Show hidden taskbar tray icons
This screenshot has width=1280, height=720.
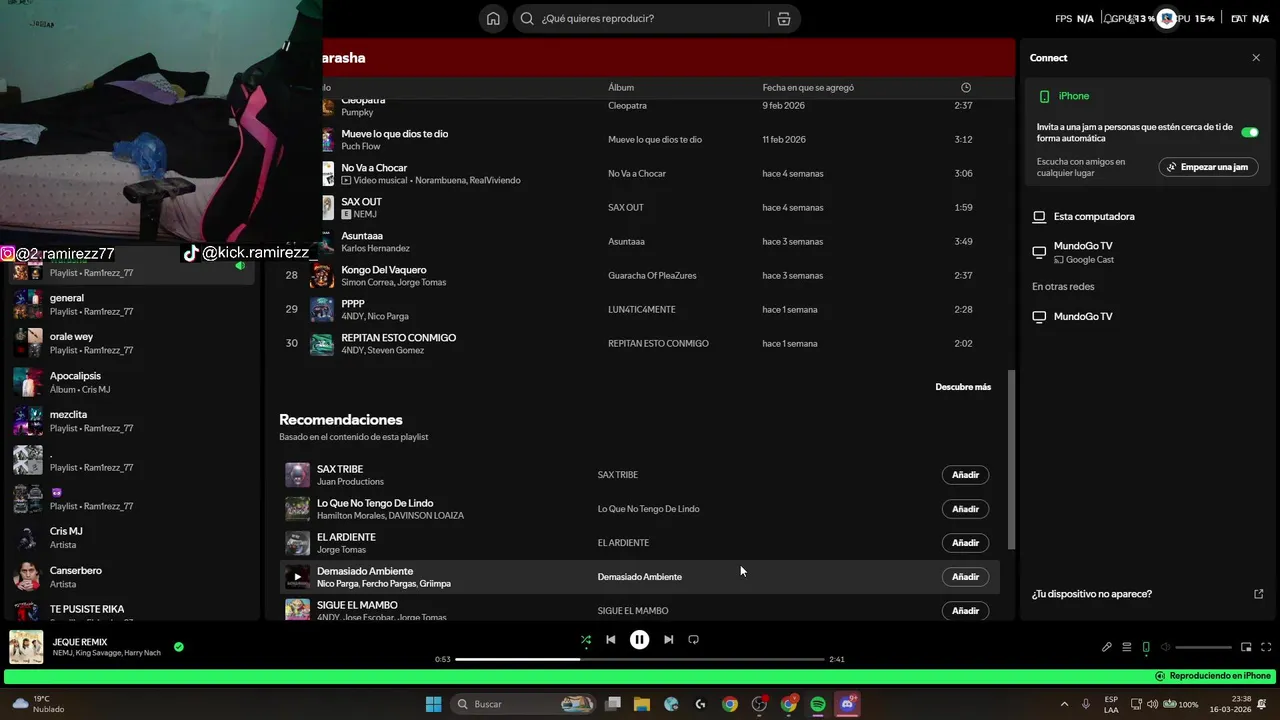pos(1066,704)
